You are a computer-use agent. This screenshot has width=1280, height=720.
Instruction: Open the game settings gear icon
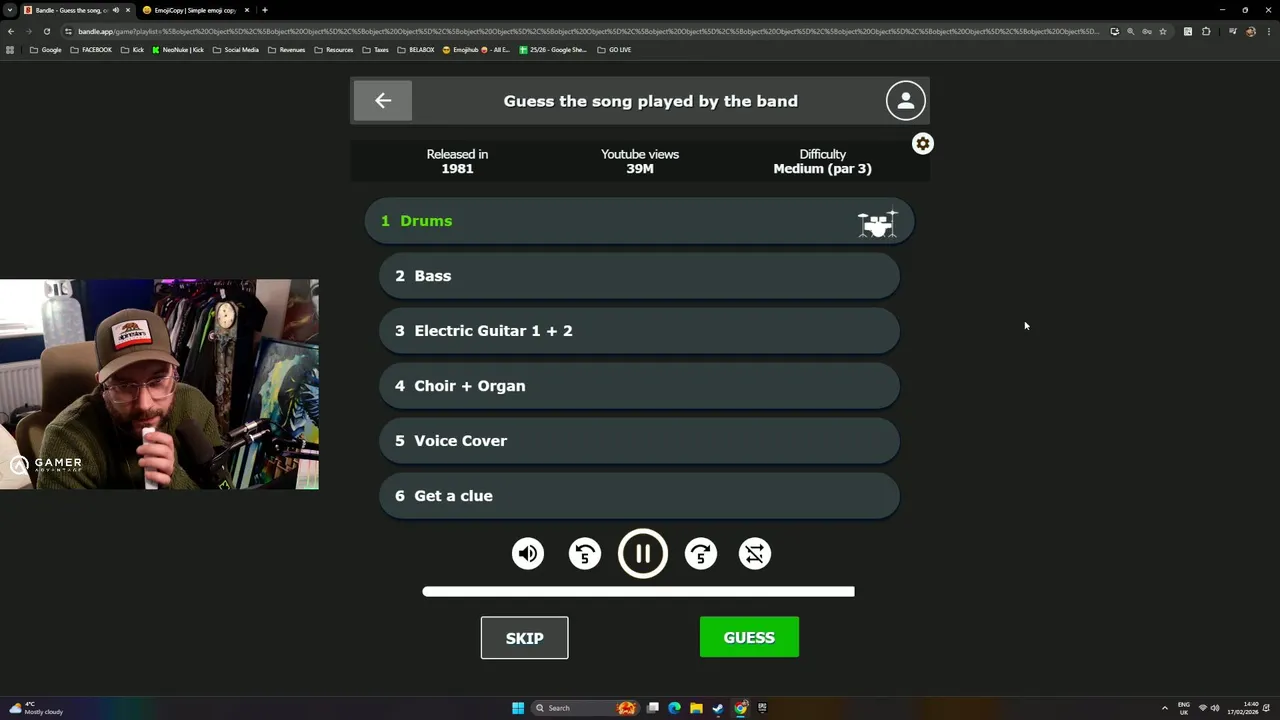(x=923, y=144)
